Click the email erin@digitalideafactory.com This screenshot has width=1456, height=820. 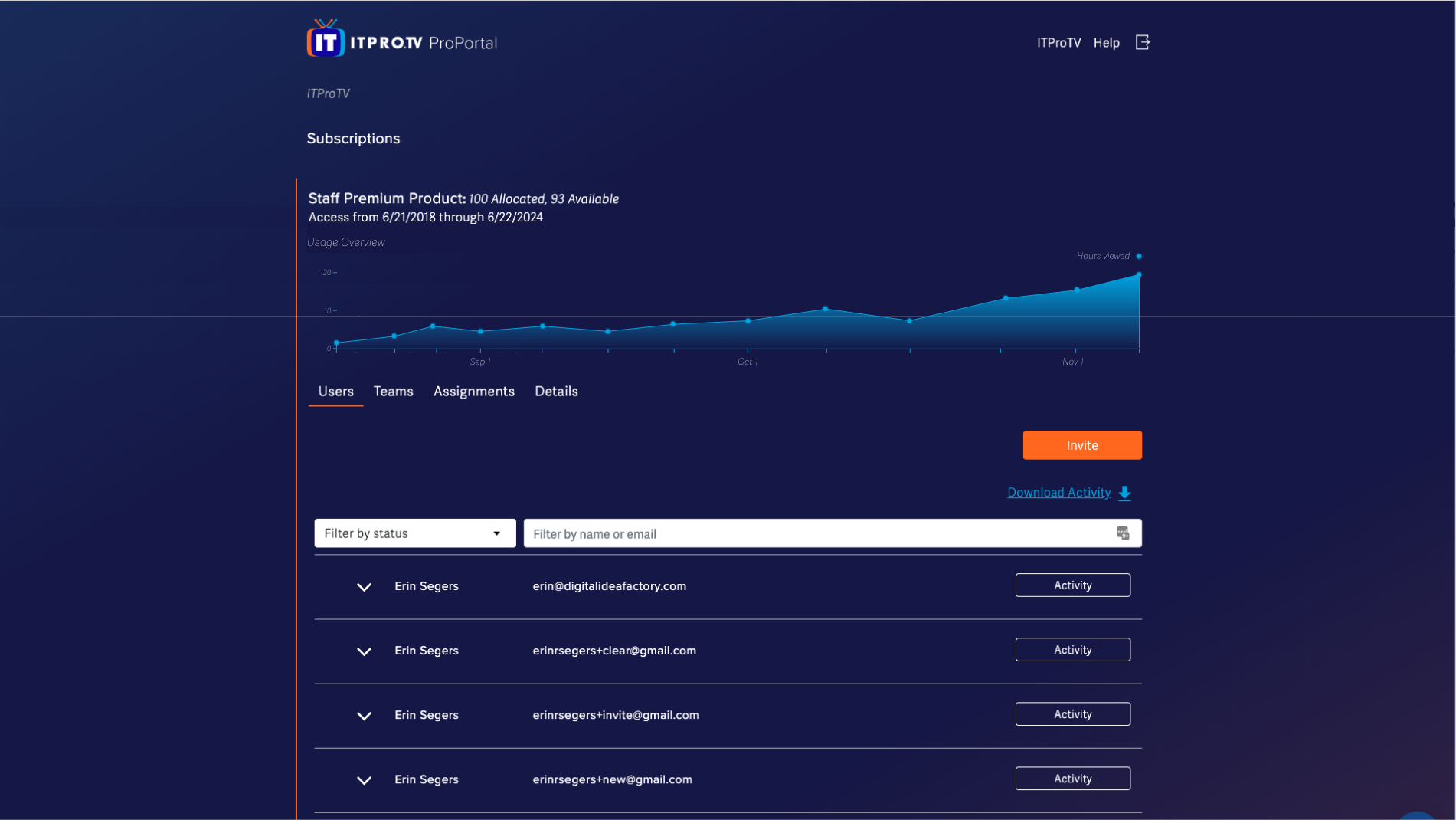[609, 586]
